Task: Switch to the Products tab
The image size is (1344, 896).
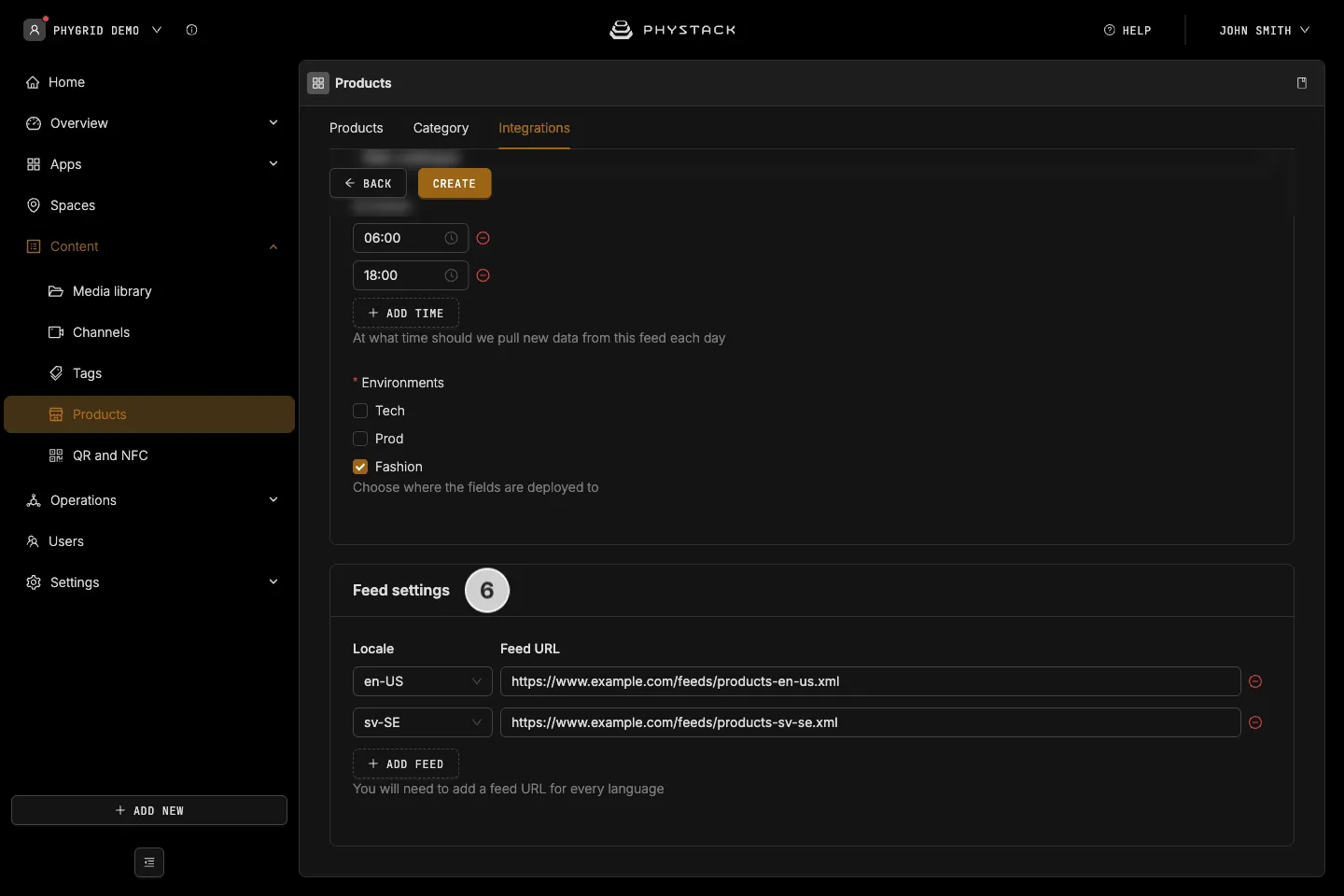Action: point(357,128)
